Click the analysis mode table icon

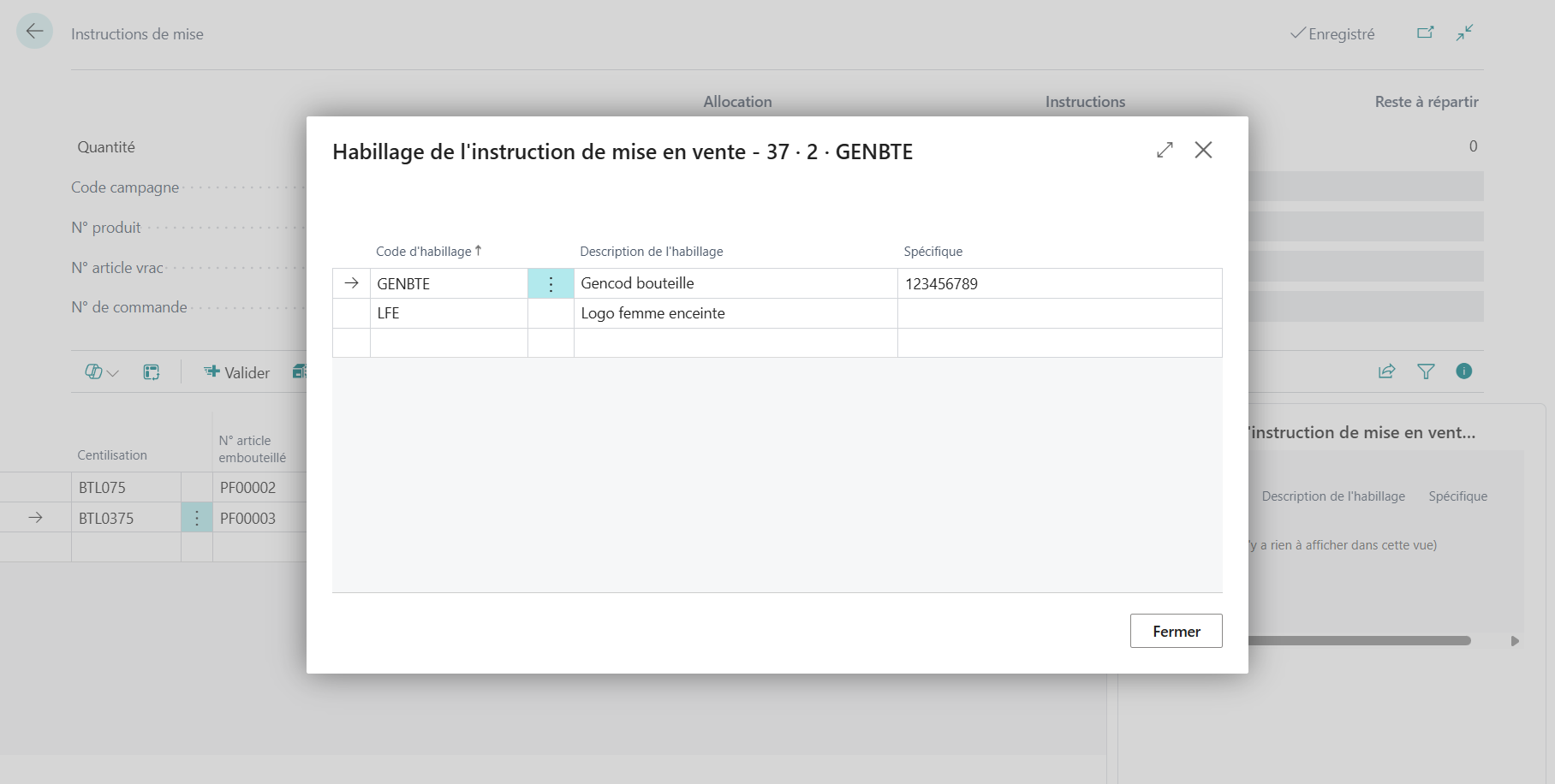click(152, 372)
